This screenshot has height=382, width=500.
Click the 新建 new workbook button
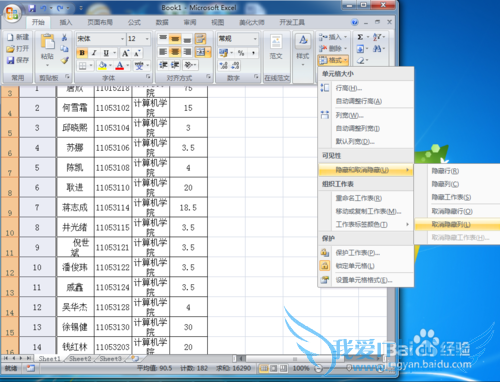(x=18, y=37)
